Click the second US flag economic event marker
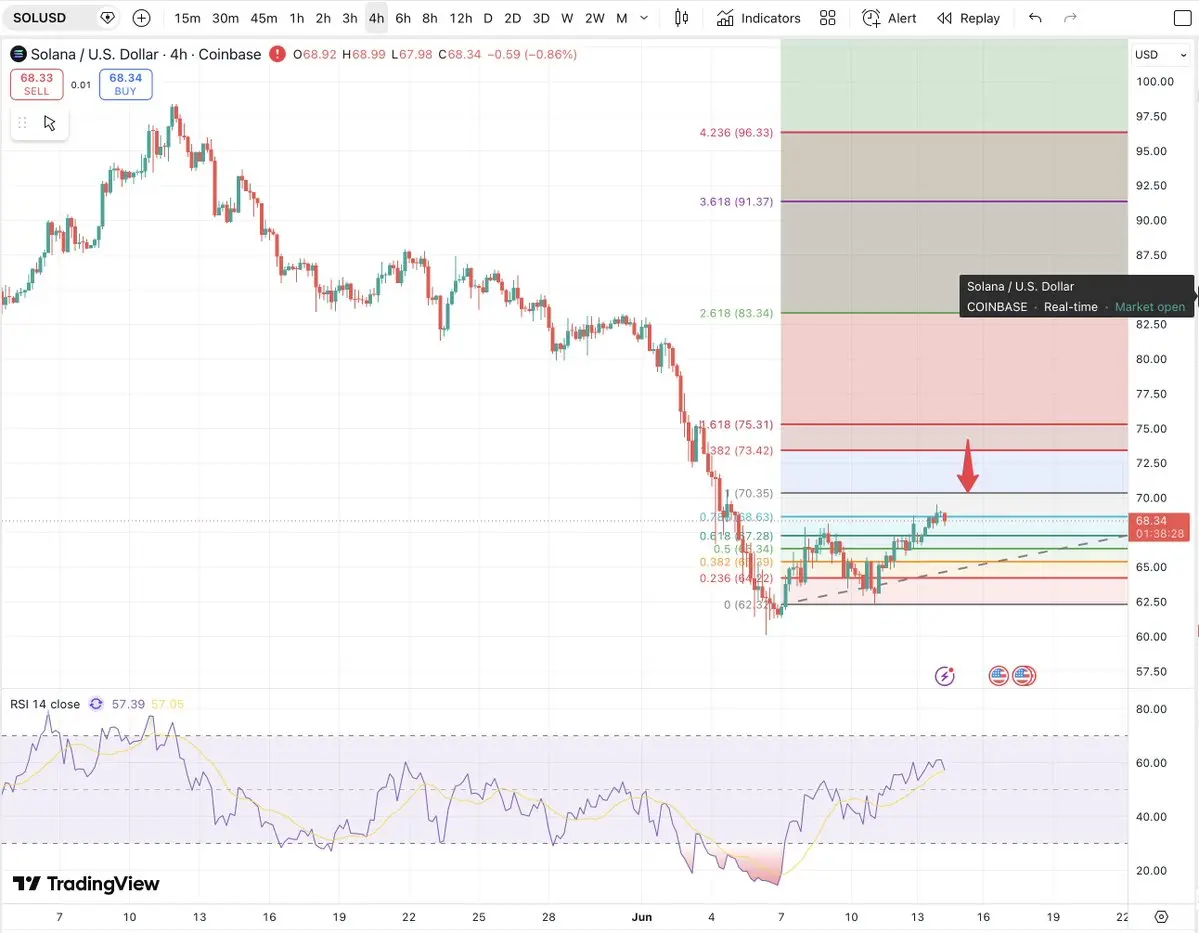 1024,676
